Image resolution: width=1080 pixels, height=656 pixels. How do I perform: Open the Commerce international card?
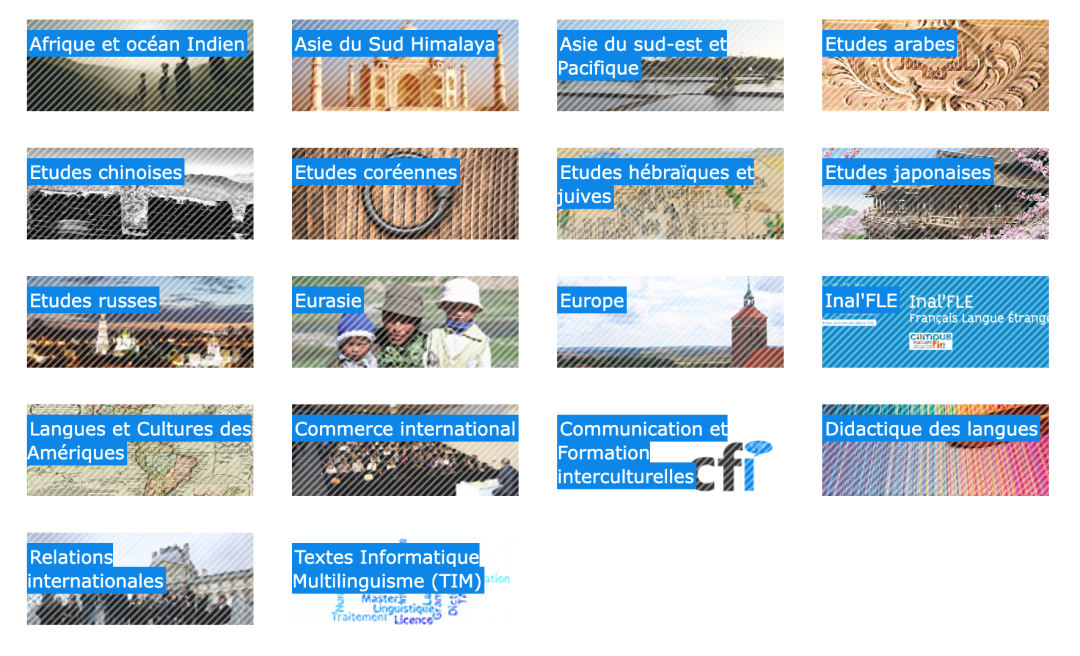click(x=405, y=450)
